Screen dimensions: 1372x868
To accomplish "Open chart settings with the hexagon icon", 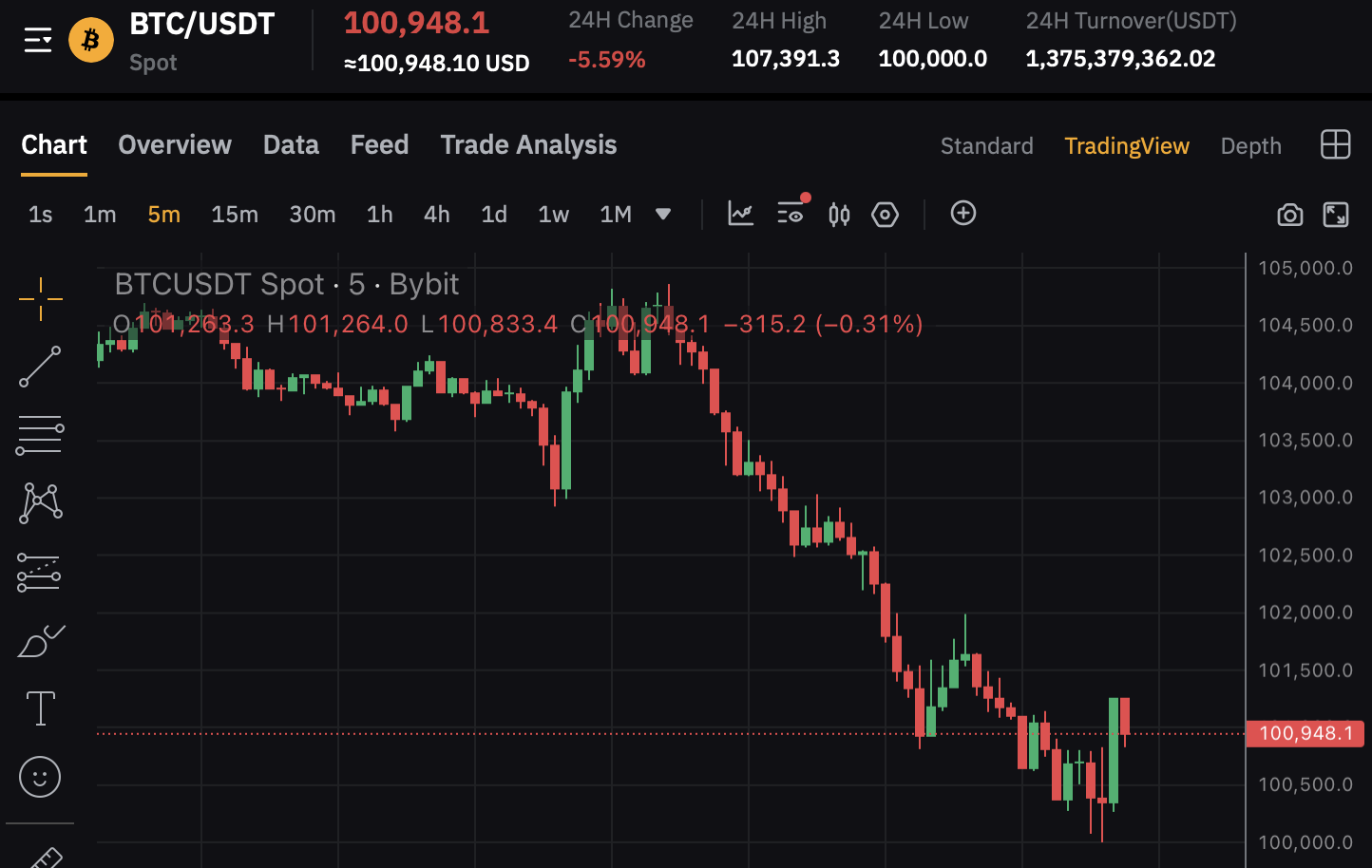I will coord(885,214).
